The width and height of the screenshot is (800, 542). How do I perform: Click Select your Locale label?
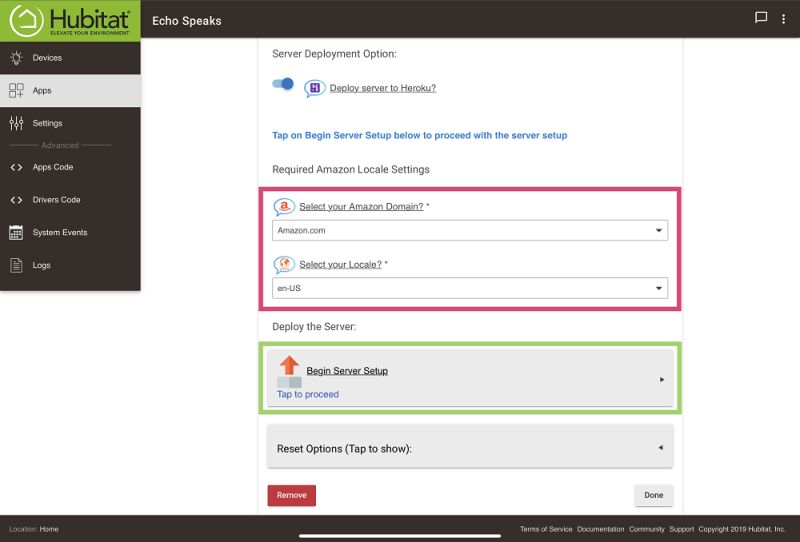tap(340, 264)
